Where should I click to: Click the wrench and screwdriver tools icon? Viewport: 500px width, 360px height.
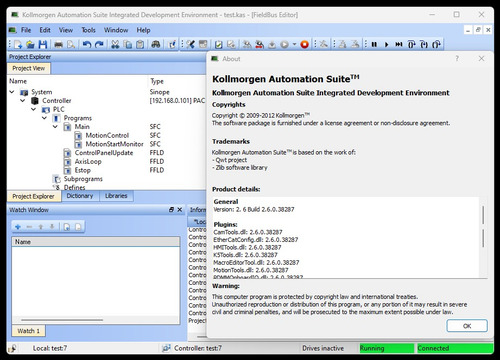(190, 44)
